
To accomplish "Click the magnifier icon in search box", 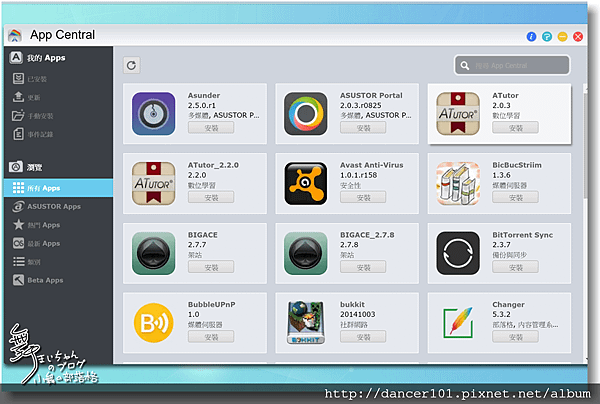I will click(x=465, y=65).
